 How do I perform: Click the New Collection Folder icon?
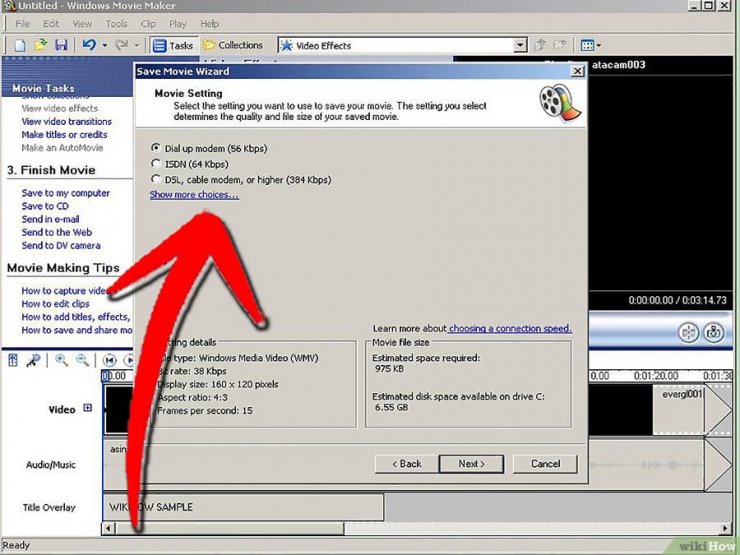[x=560, y=45]
